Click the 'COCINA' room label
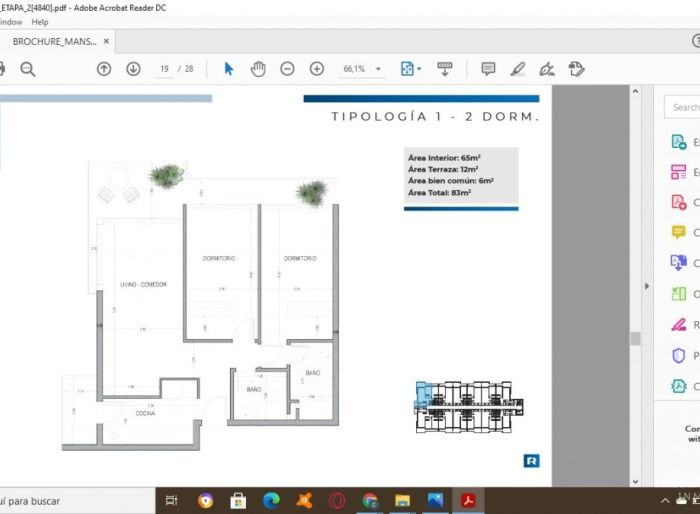The height and width of the screenshot is (514, 700). tap(146, 414)
